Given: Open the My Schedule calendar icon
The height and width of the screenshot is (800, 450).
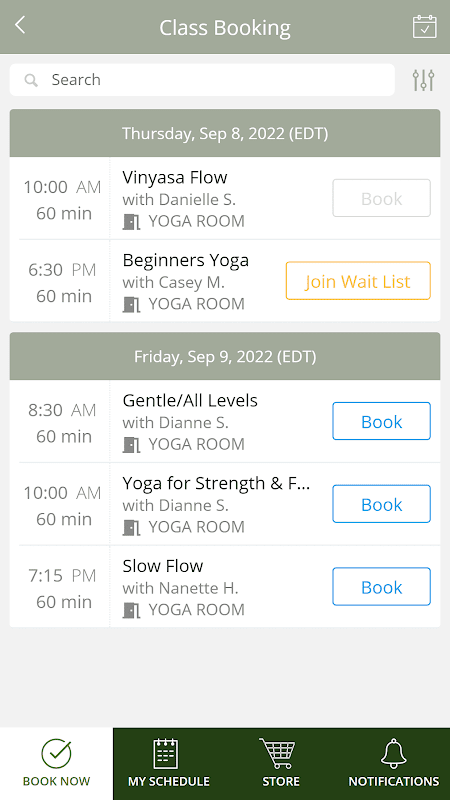Looking at the screenshot, I should (166, 753).
